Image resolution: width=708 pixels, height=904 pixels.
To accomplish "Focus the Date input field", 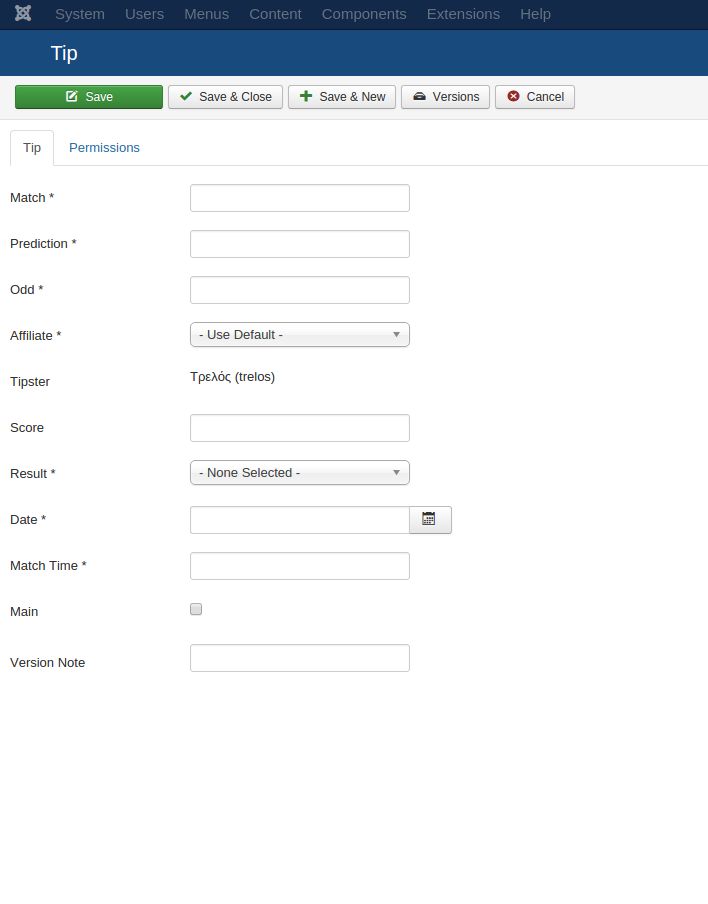I will (x=300, y=520).
